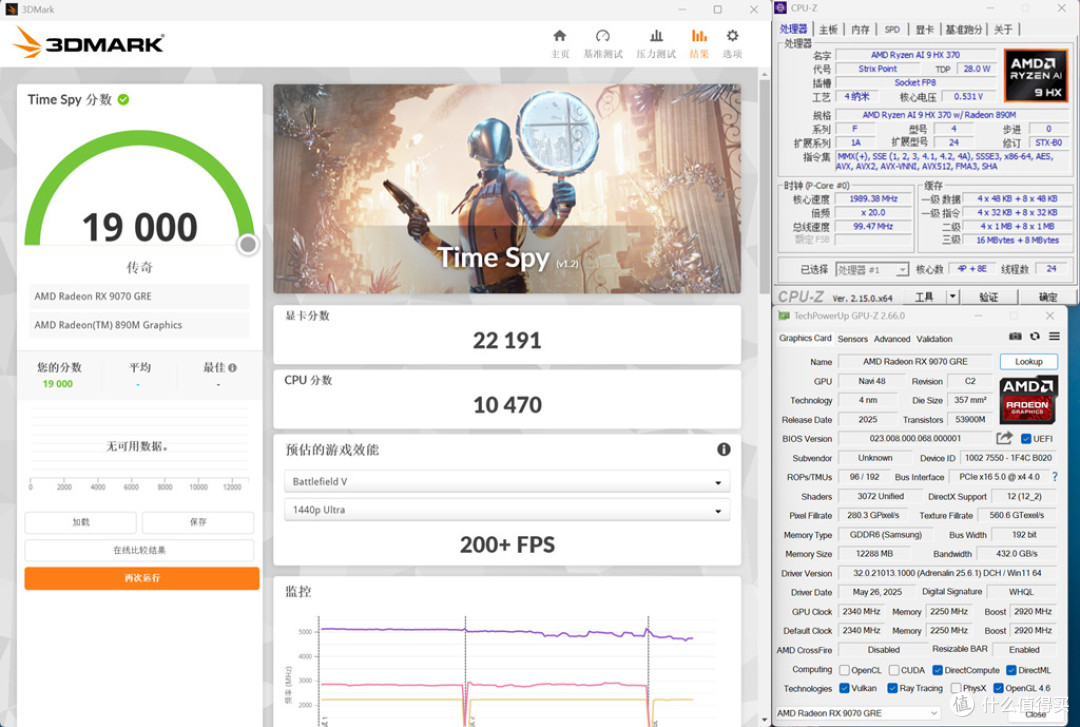Image resolution: width=1080 pixels, height=727 pixels.
Task: Click the 200+ FPS estimate text
Action: pos(507,545)
